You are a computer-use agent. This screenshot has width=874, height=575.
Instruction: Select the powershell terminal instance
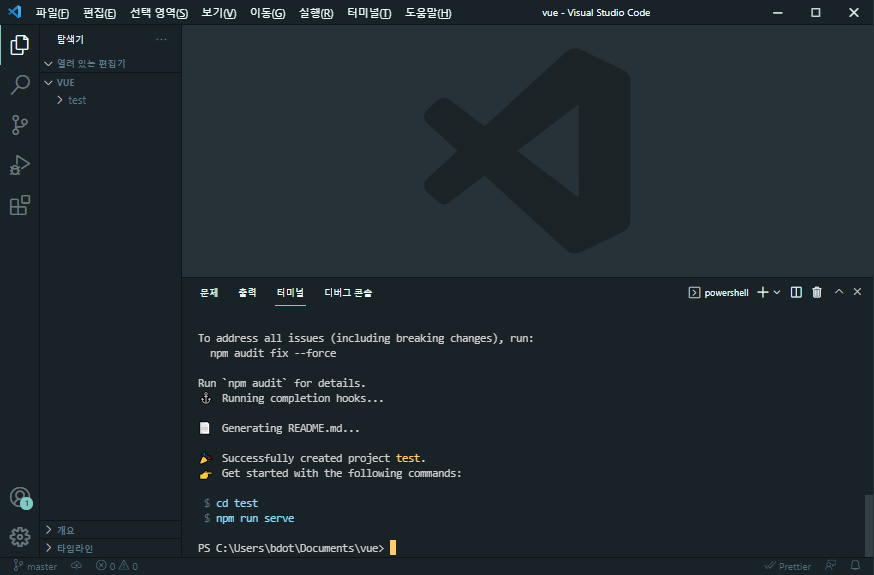tap(718, 293)
